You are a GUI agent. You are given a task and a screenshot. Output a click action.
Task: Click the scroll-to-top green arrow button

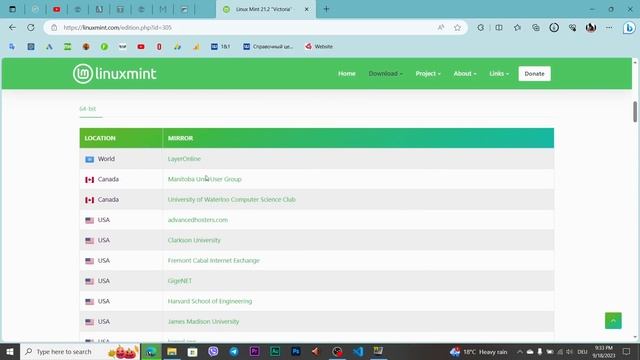click(613, 321)
